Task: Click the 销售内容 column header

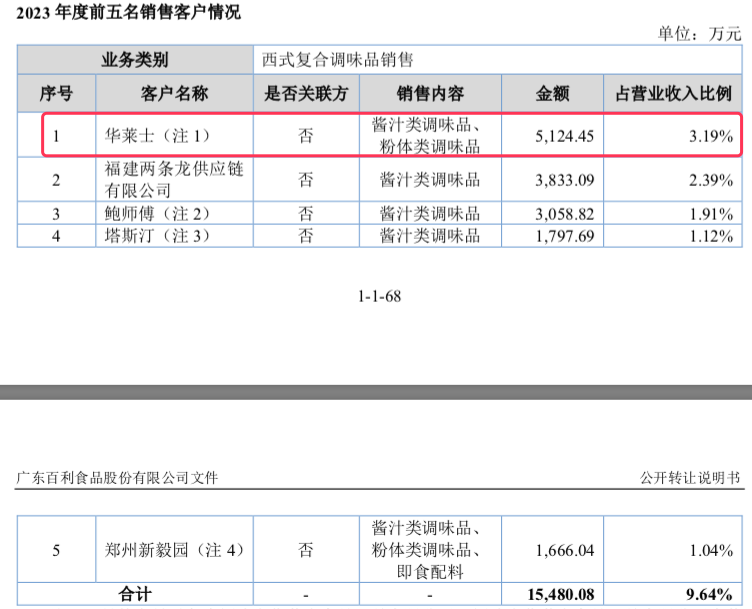Action: (x=430, y=93)
